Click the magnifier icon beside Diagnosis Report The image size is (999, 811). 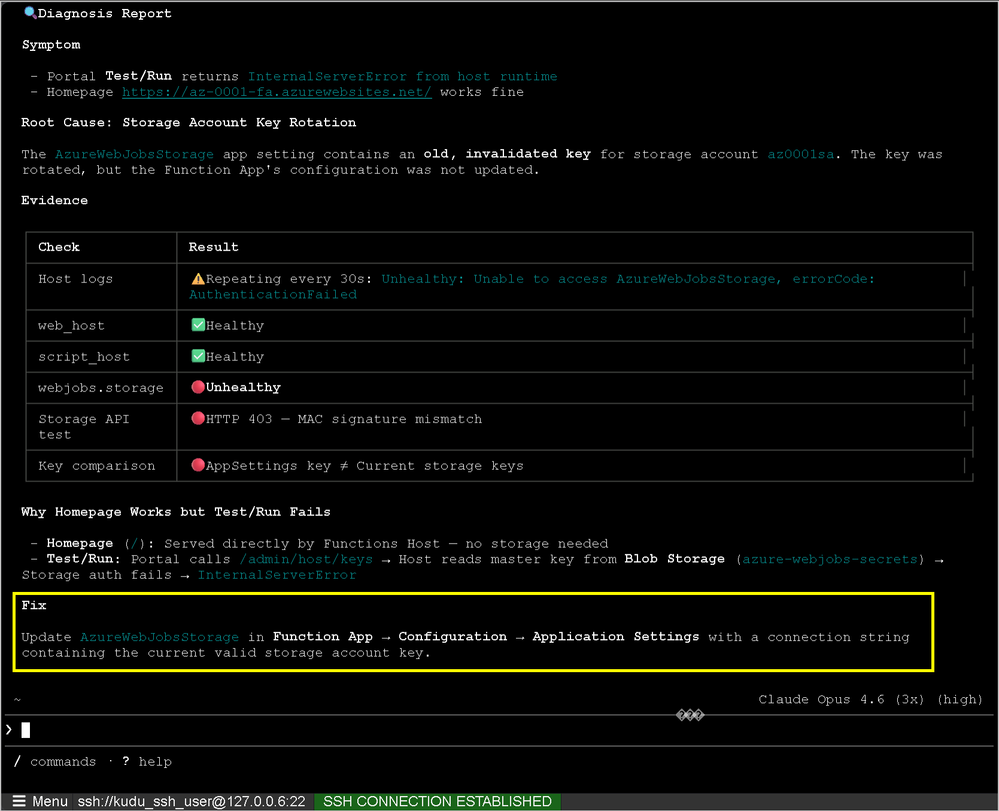30,13
